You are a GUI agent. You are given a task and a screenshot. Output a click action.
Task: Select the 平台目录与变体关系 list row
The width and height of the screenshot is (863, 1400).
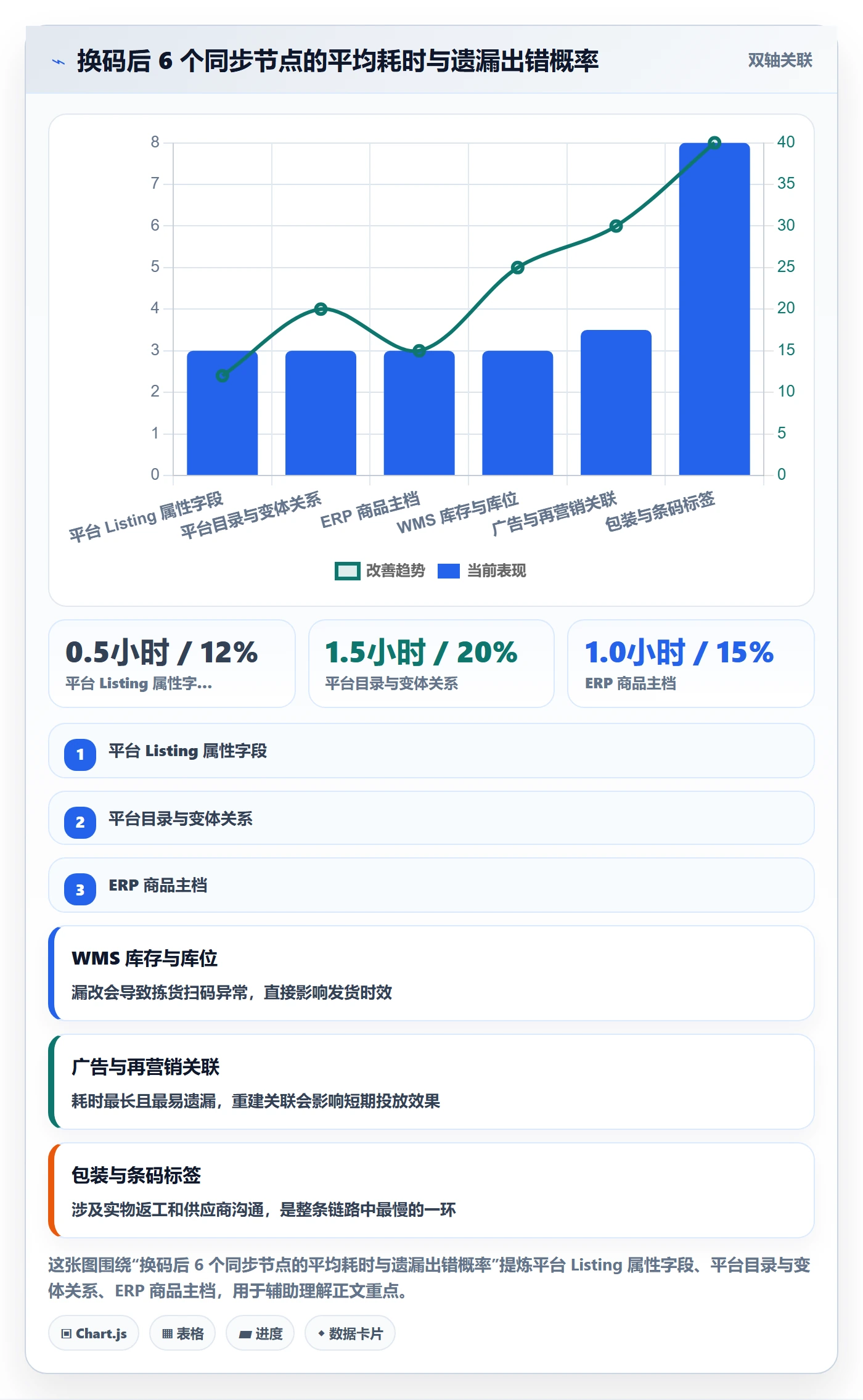(431, 818)
